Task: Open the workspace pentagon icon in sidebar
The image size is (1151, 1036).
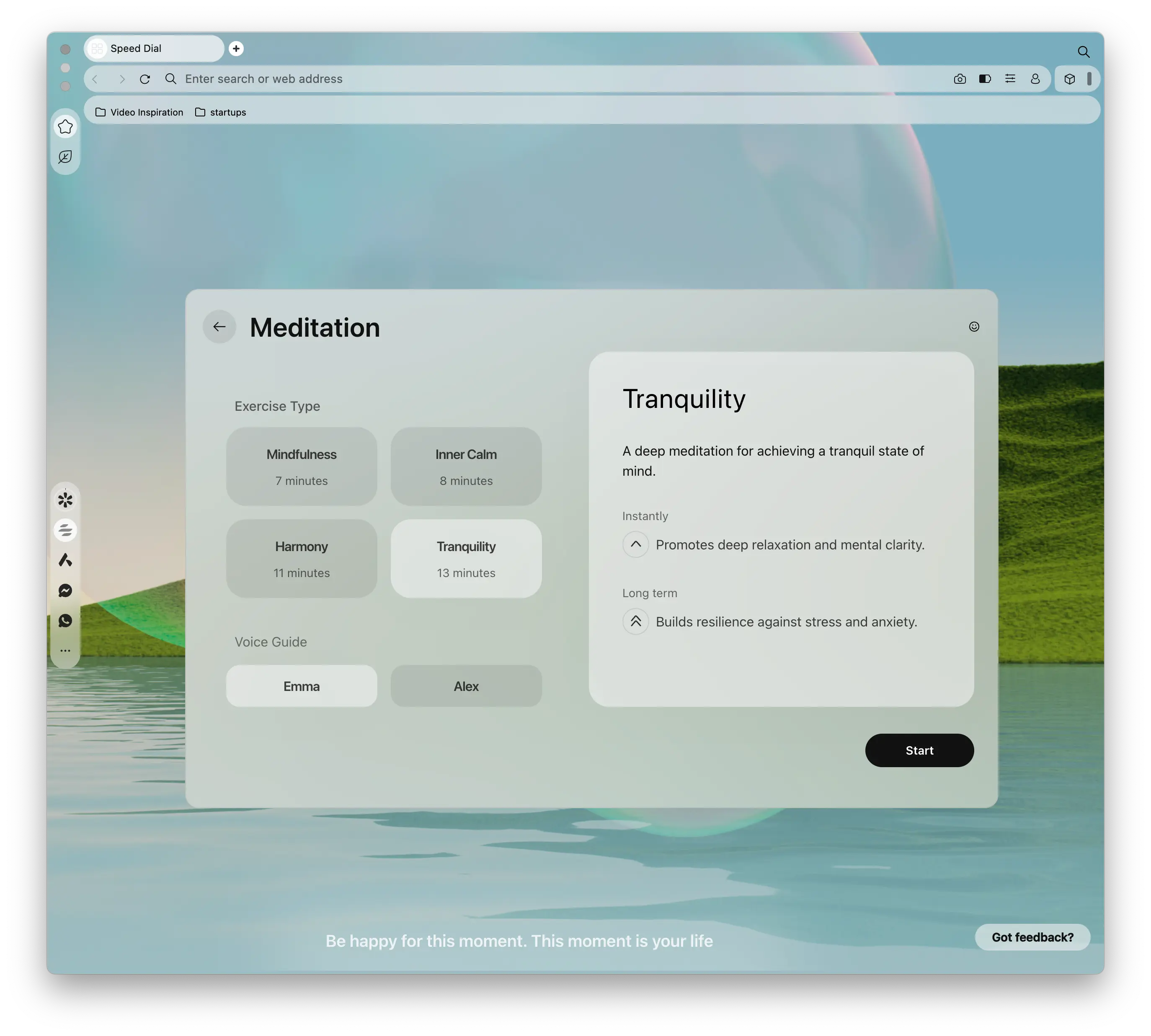Action: coord(65,127)
